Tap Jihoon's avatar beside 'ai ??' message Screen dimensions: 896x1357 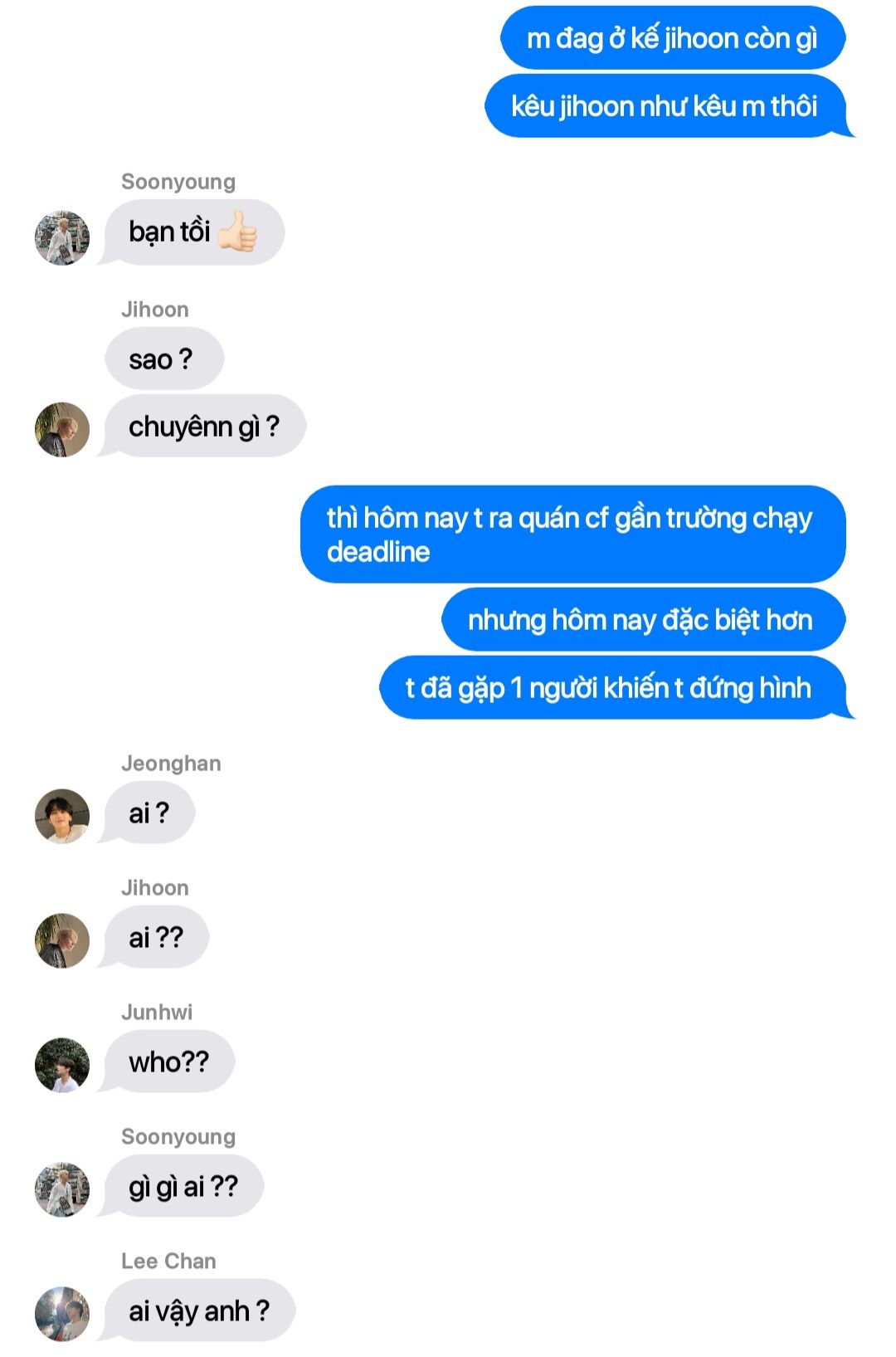click(62, 940)
